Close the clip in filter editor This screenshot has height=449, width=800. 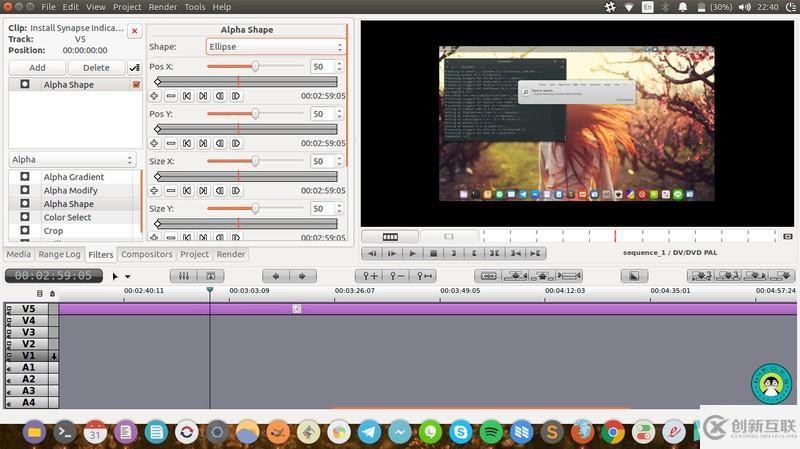pos(135,32)
